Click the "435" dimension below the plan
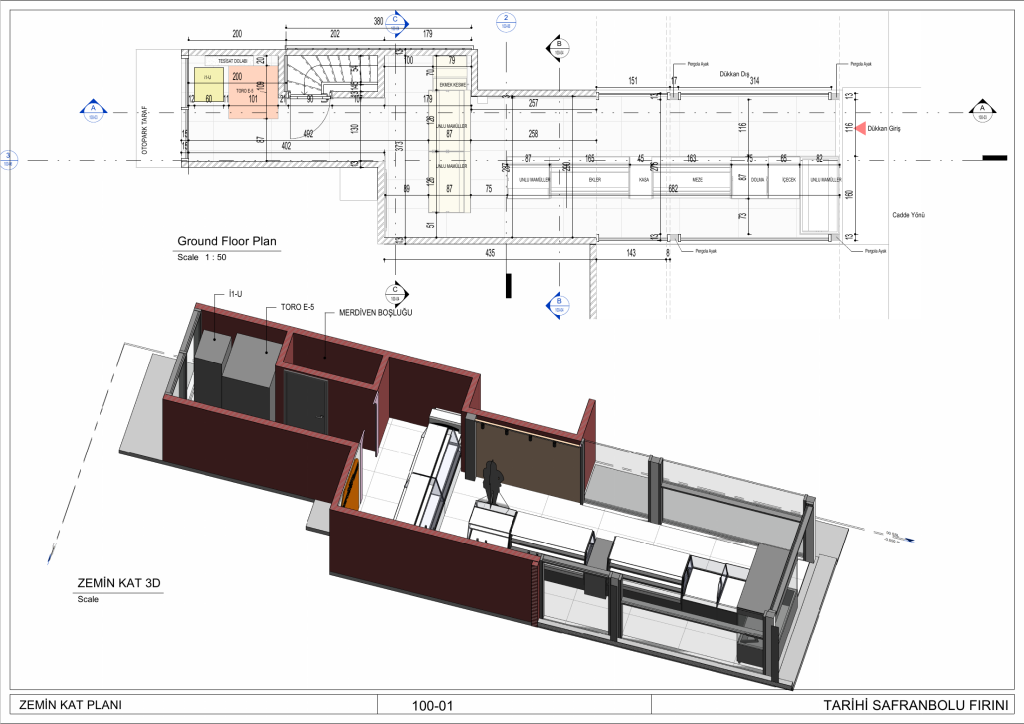Screen dimensions: 1024x724 [x=490, y=253]
